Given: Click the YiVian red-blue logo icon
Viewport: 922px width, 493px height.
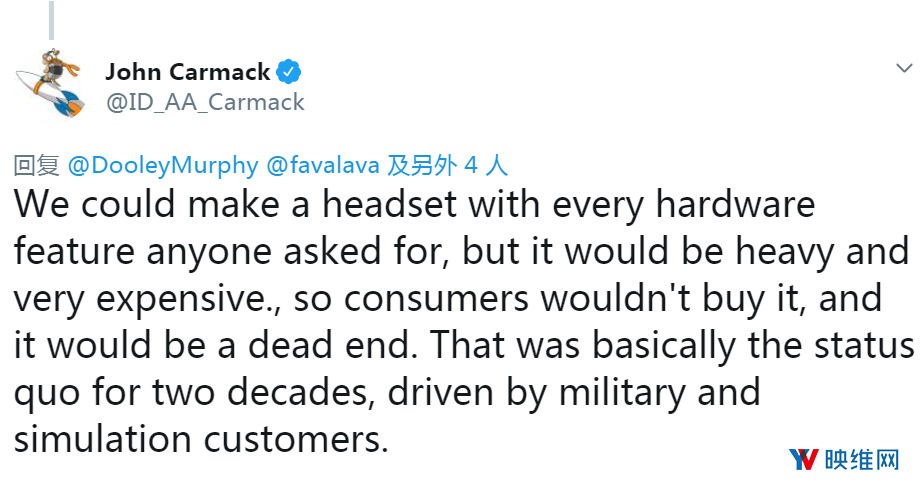Looking at the screenshot, I should pos(804,459).
